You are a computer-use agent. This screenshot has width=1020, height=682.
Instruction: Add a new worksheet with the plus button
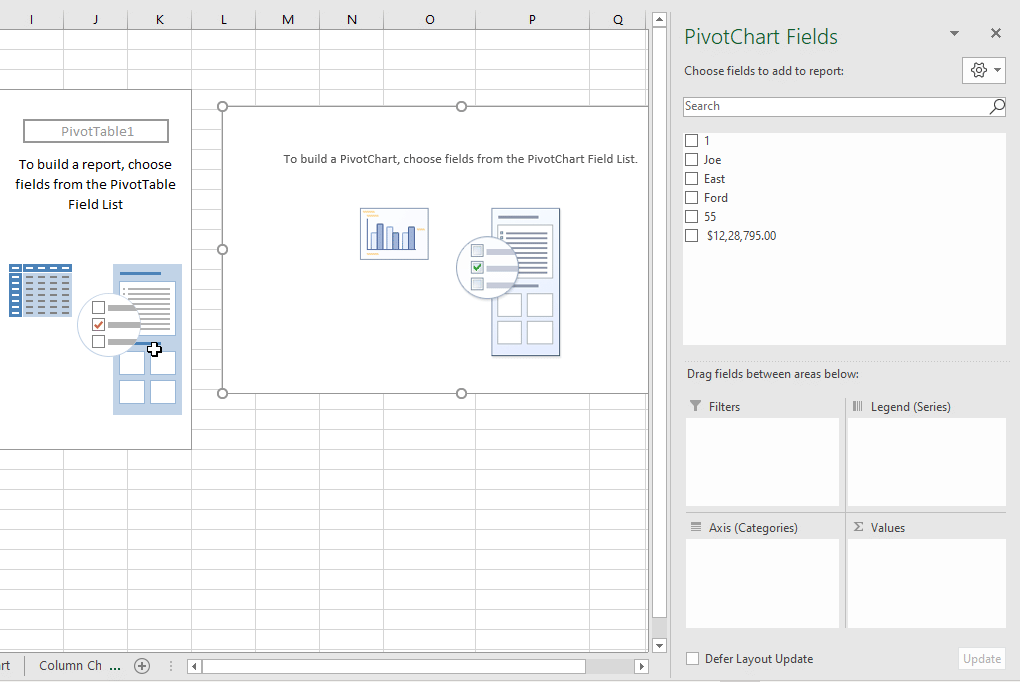141,665
